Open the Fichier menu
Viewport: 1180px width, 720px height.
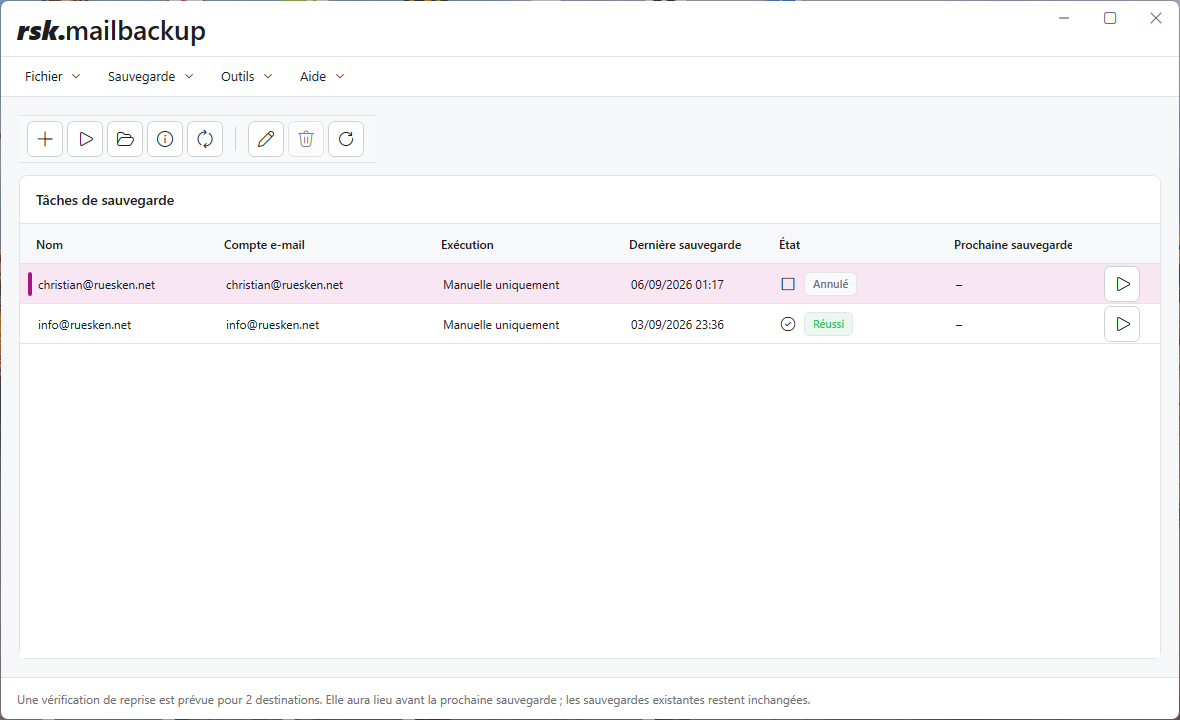point(53,77)
